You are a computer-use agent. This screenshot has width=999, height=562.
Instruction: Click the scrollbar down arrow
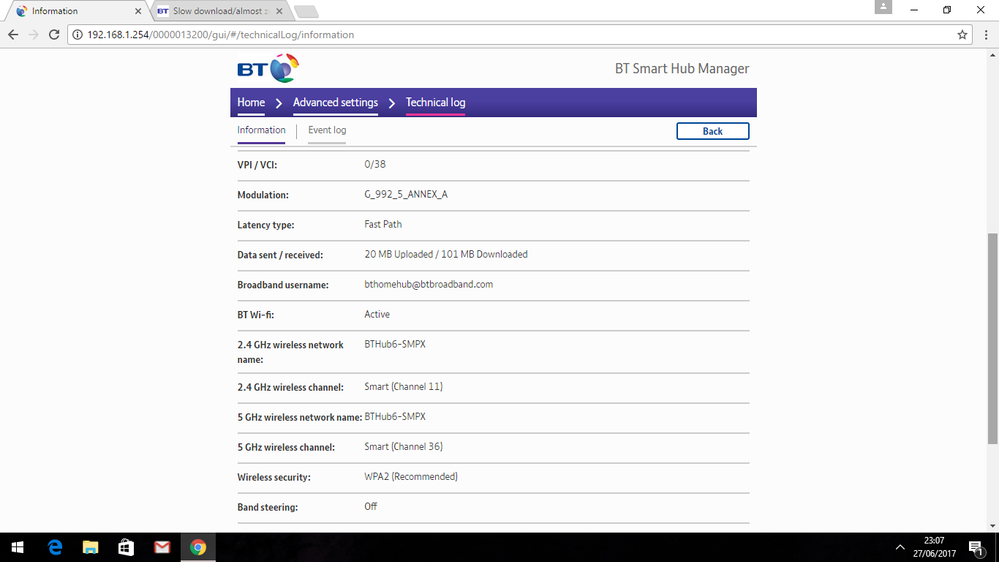coord(992,526)
